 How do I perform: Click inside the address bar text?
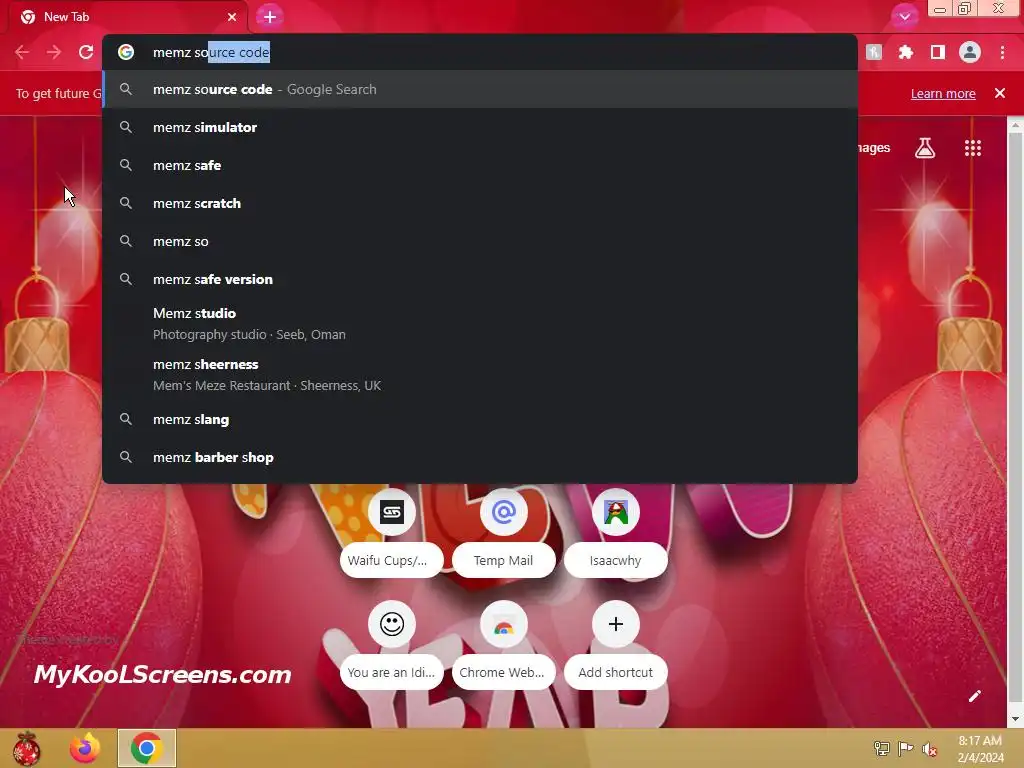211,52
